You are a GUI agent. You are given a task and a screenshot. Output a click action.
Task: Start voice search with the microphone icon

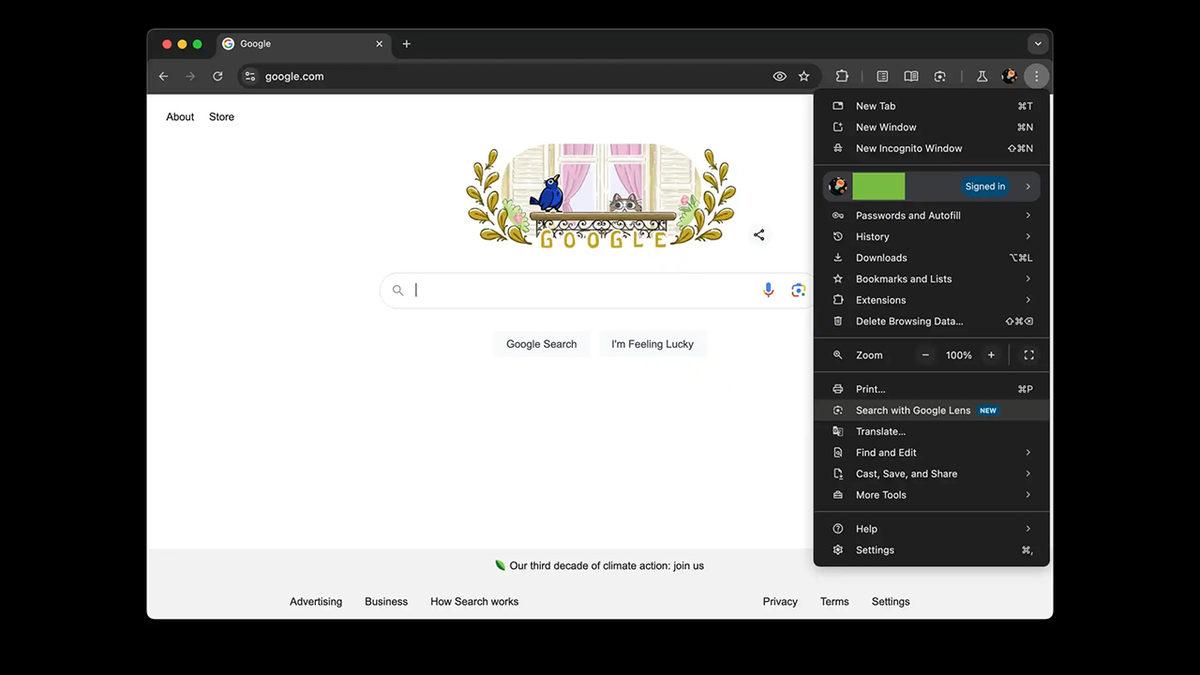pos(768,289)
